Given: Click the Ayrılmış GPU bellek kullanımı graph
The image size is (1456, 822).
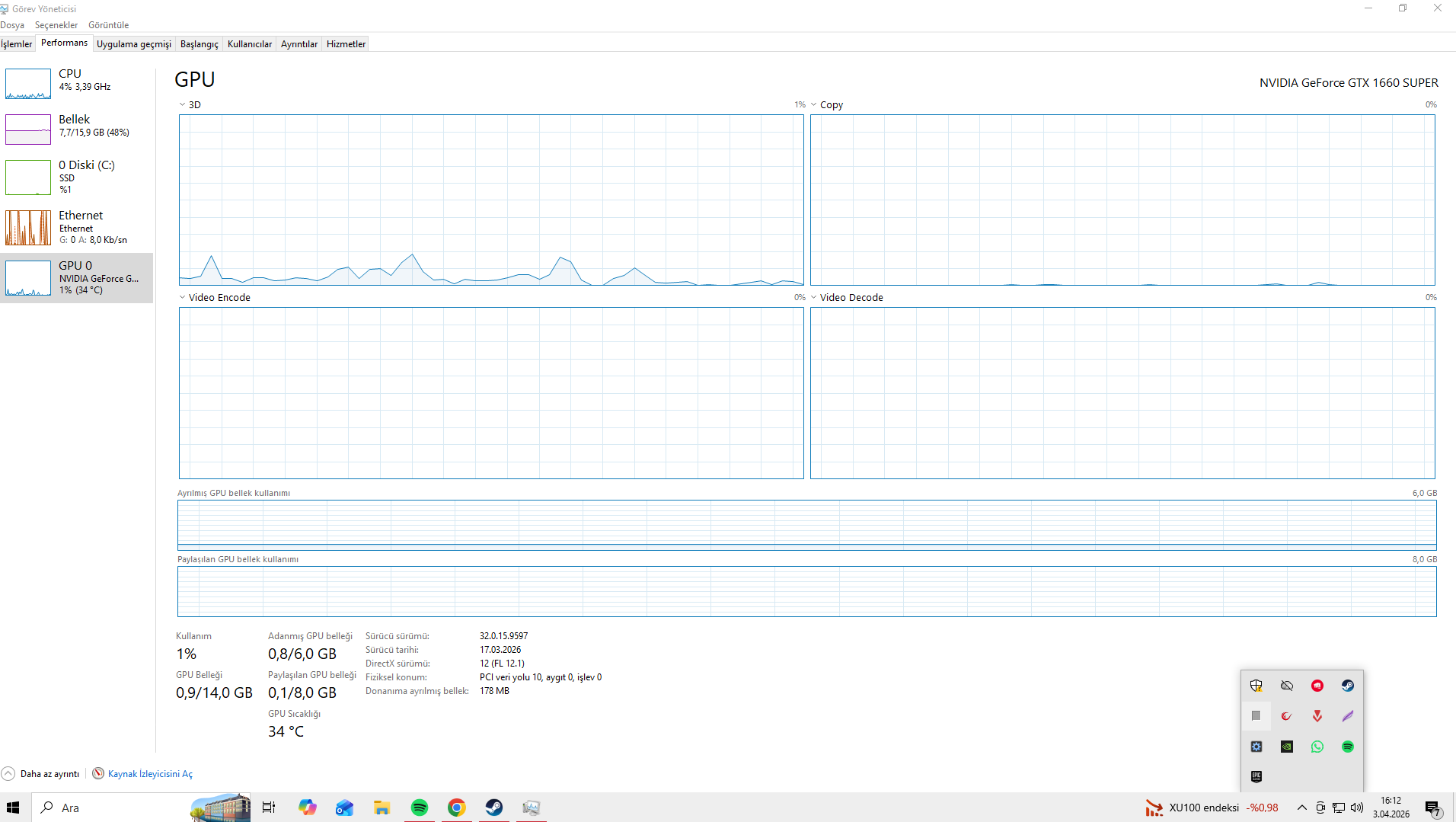Looking at the screenshot, I should [x=807, y=525].
